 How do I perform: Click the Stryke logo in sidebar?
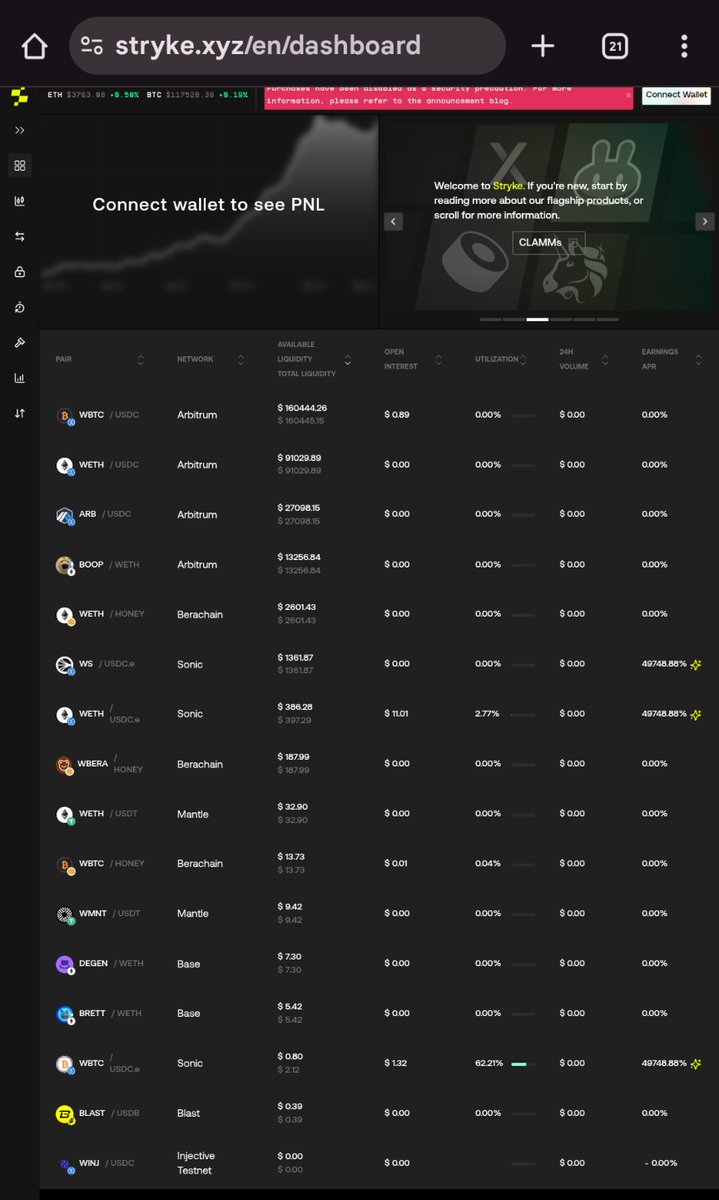click(x=19, y=97)
